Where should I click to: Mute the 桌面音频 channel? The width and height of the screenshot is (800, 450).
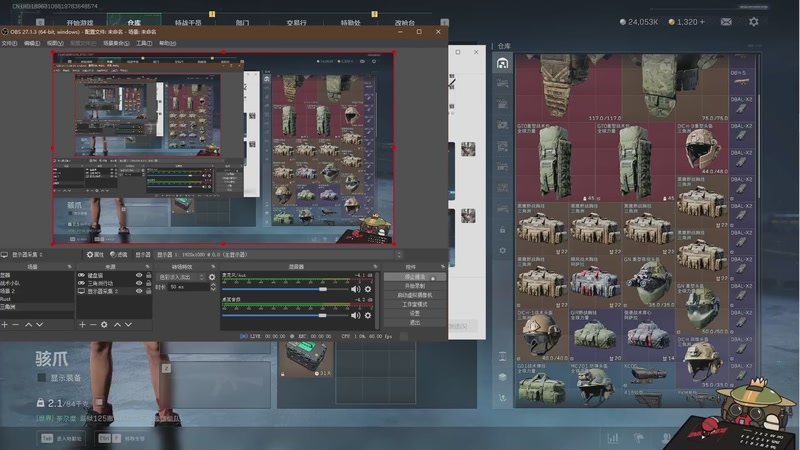point(356,315)
